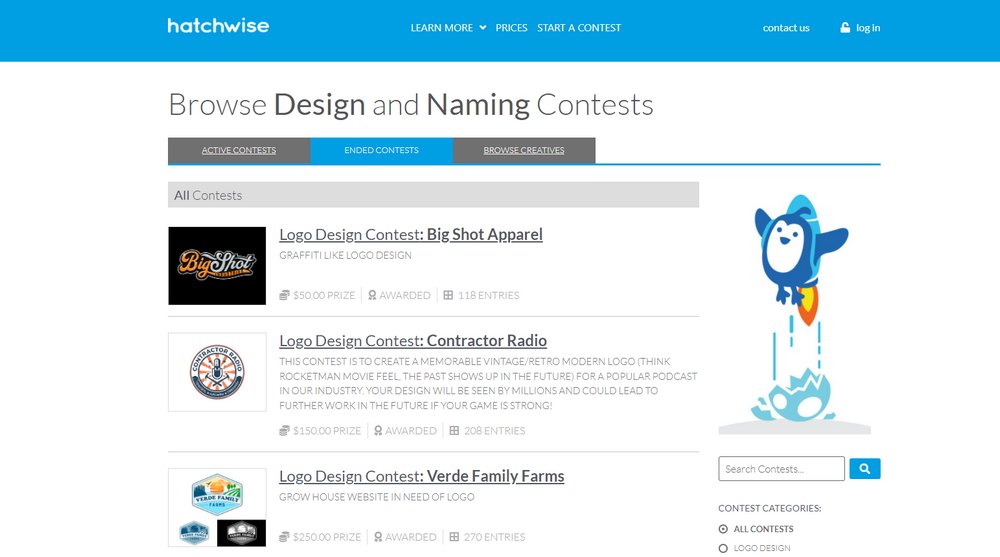Click the "$250.00 PRIZE" text
This screenshot has height=557, width=1000.
(327, 537)
